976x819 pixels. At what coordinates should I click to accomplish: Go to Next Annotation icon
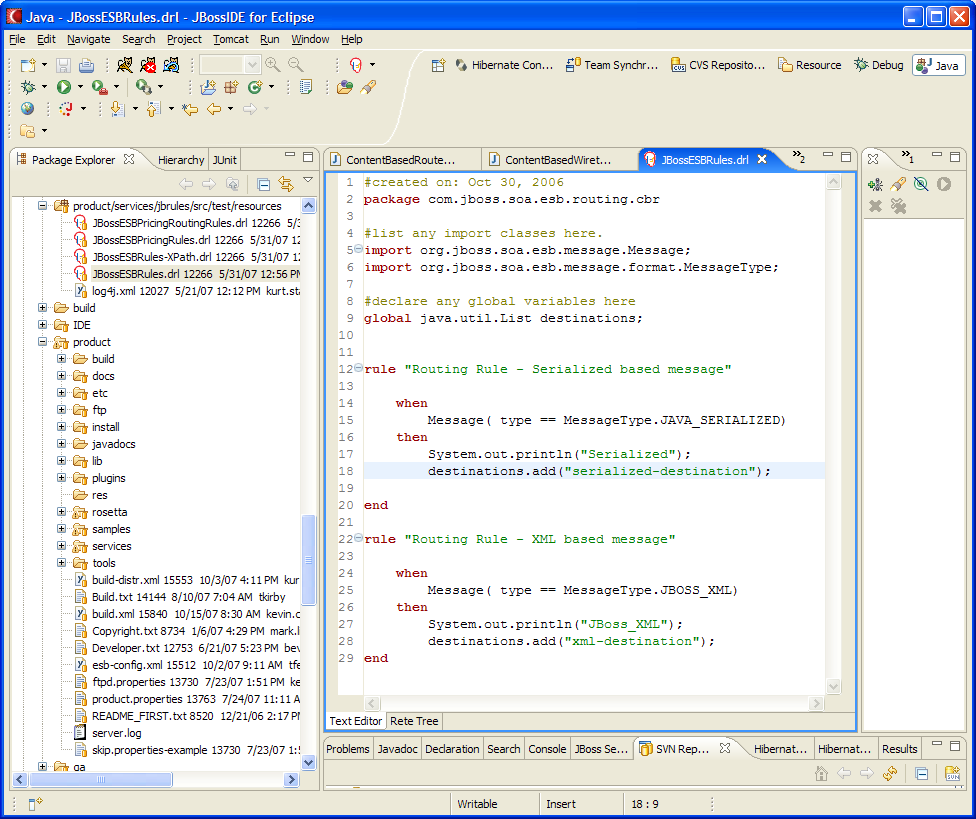(x=116, y=109)
